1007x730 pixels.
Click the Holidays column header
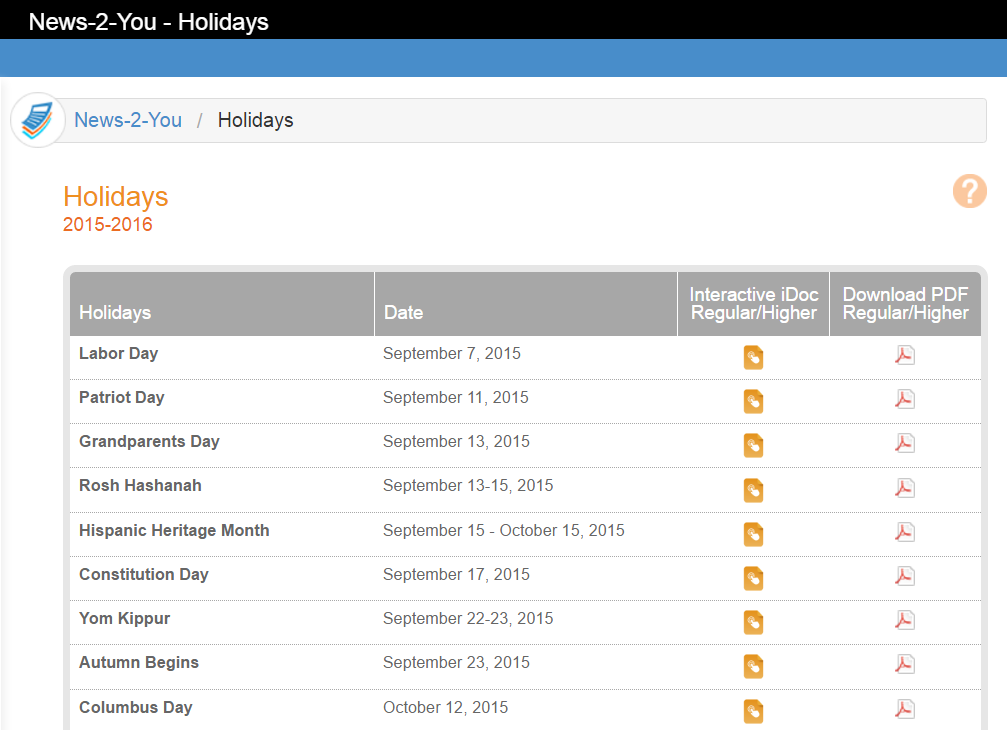click(222, 304)
